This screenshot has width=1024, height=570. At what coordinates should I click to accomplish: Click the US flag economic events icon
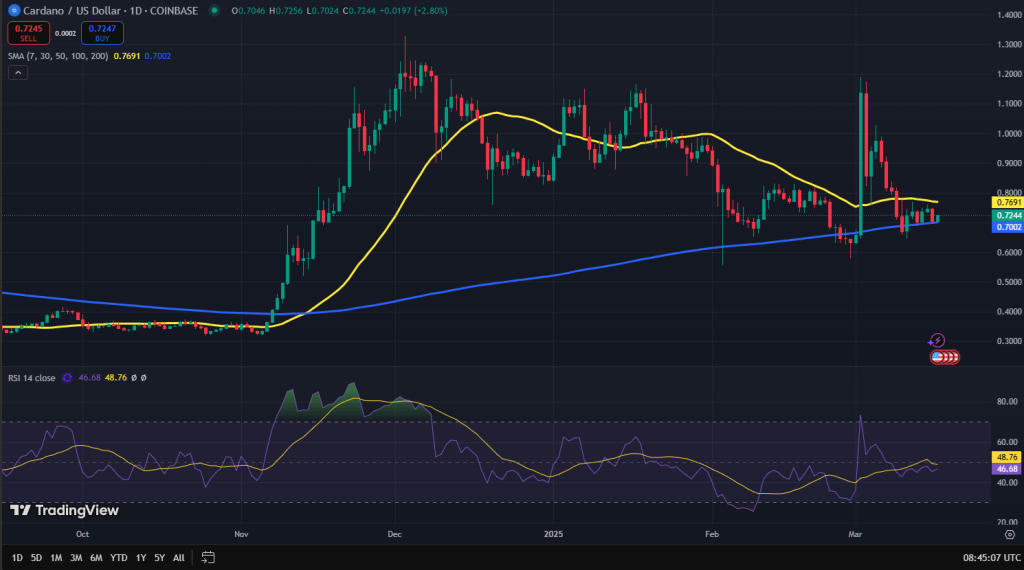[938, 357]
